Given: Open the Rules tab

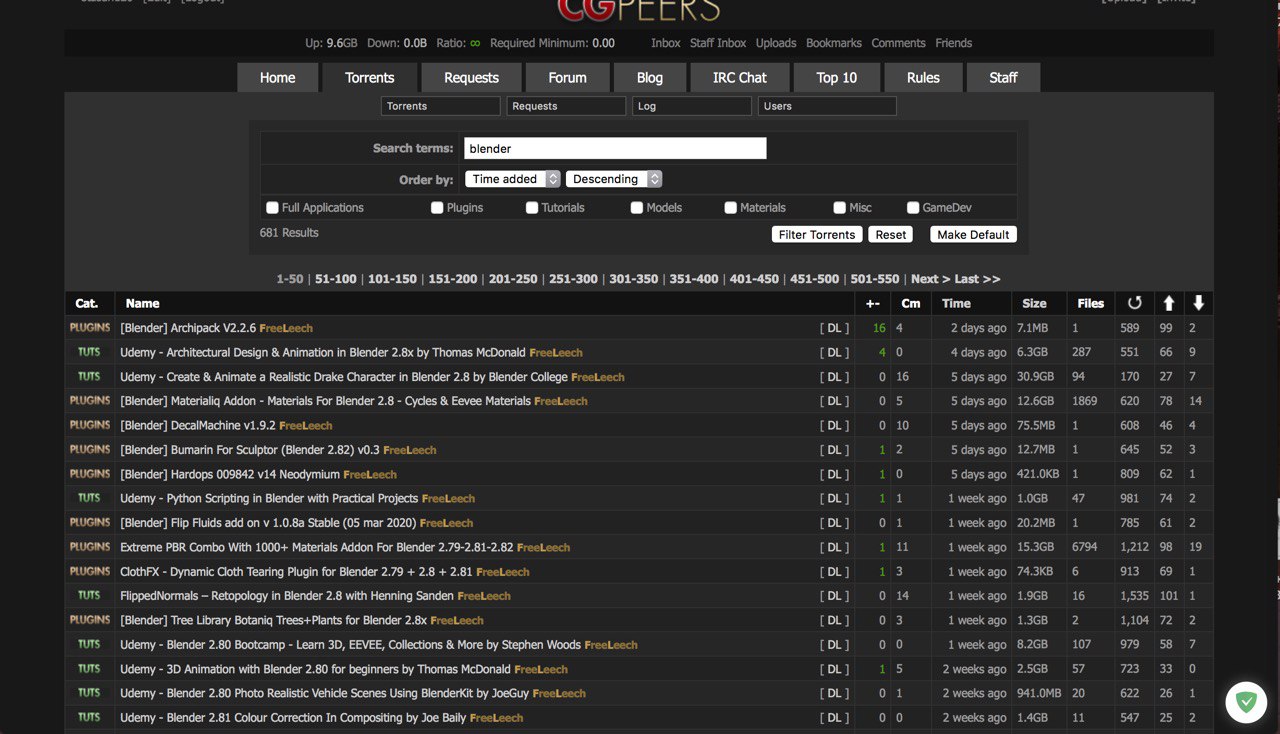Looking at the screenshot, I should pos(923,77).
